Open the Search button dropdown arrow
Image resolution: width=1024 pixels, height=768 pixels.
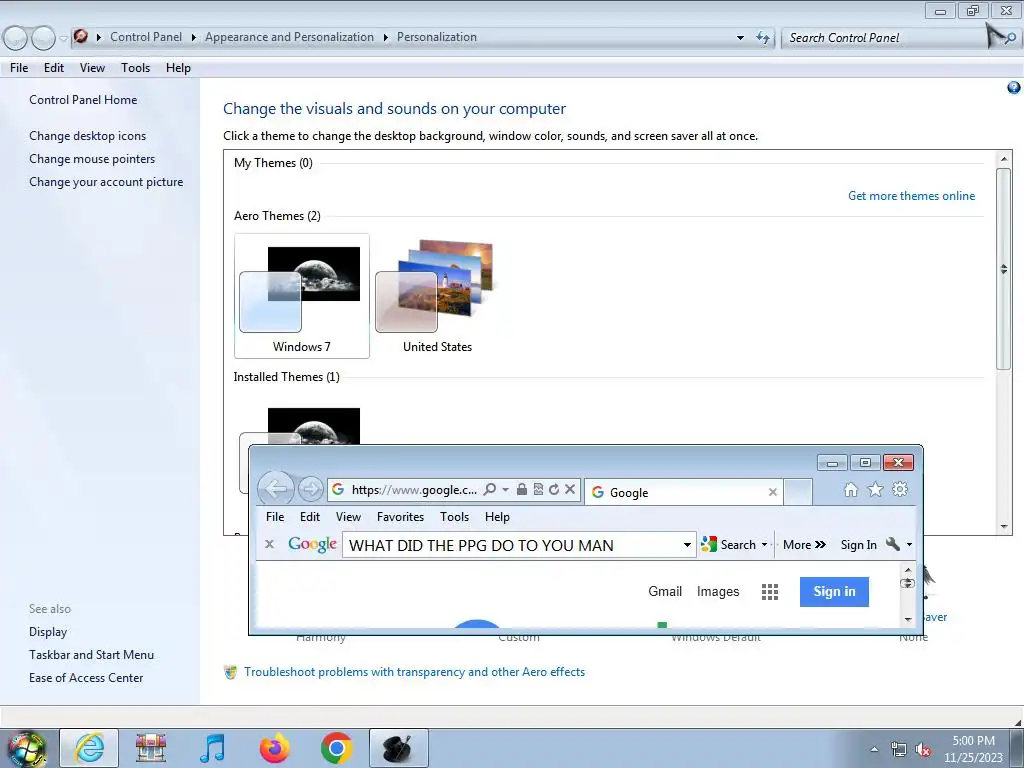click(764, 544)
